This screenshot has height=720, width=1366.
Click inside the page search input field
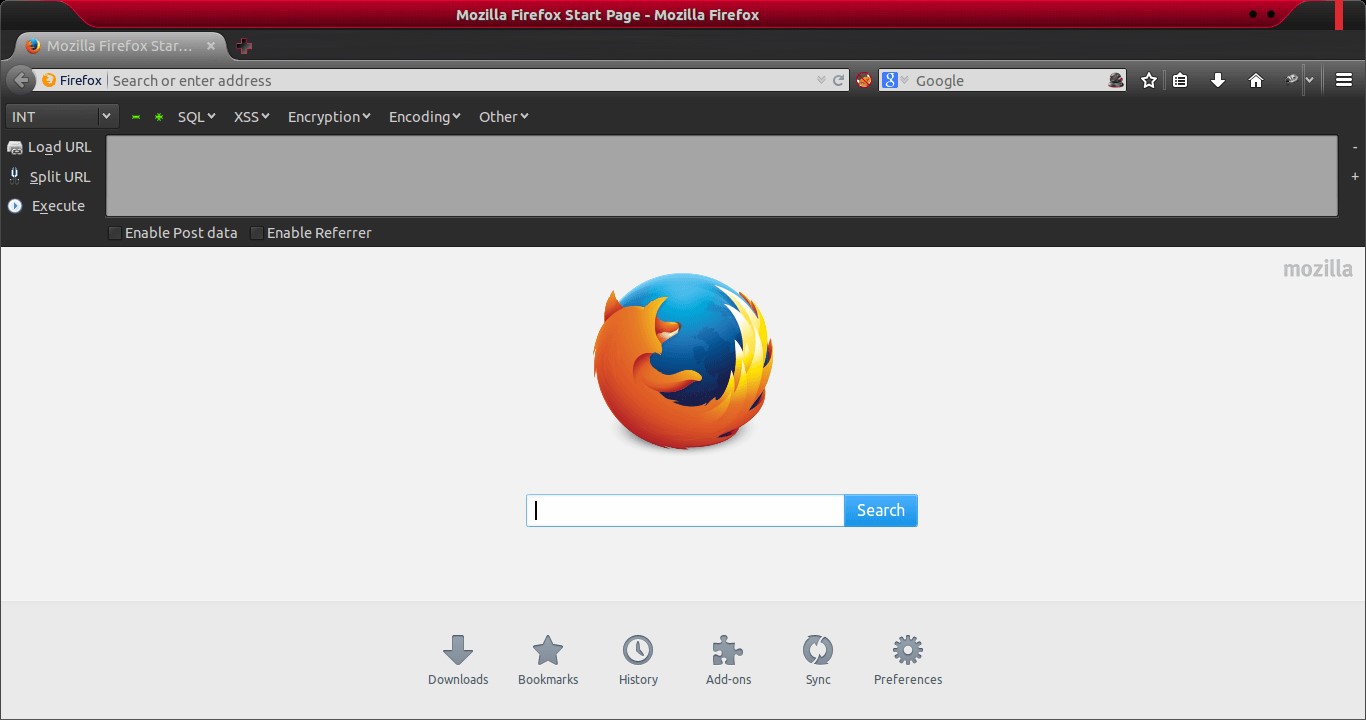684,510
